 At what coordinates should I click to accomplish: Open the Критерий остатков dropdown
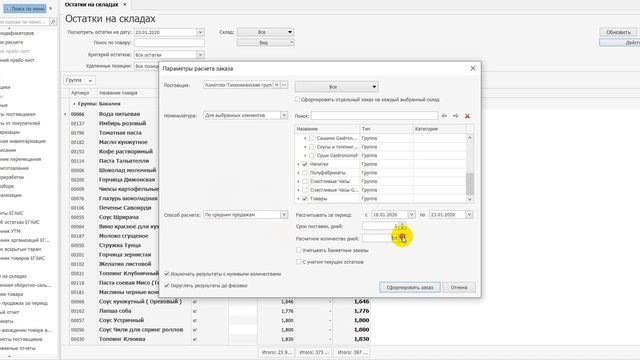coord(200,55)
